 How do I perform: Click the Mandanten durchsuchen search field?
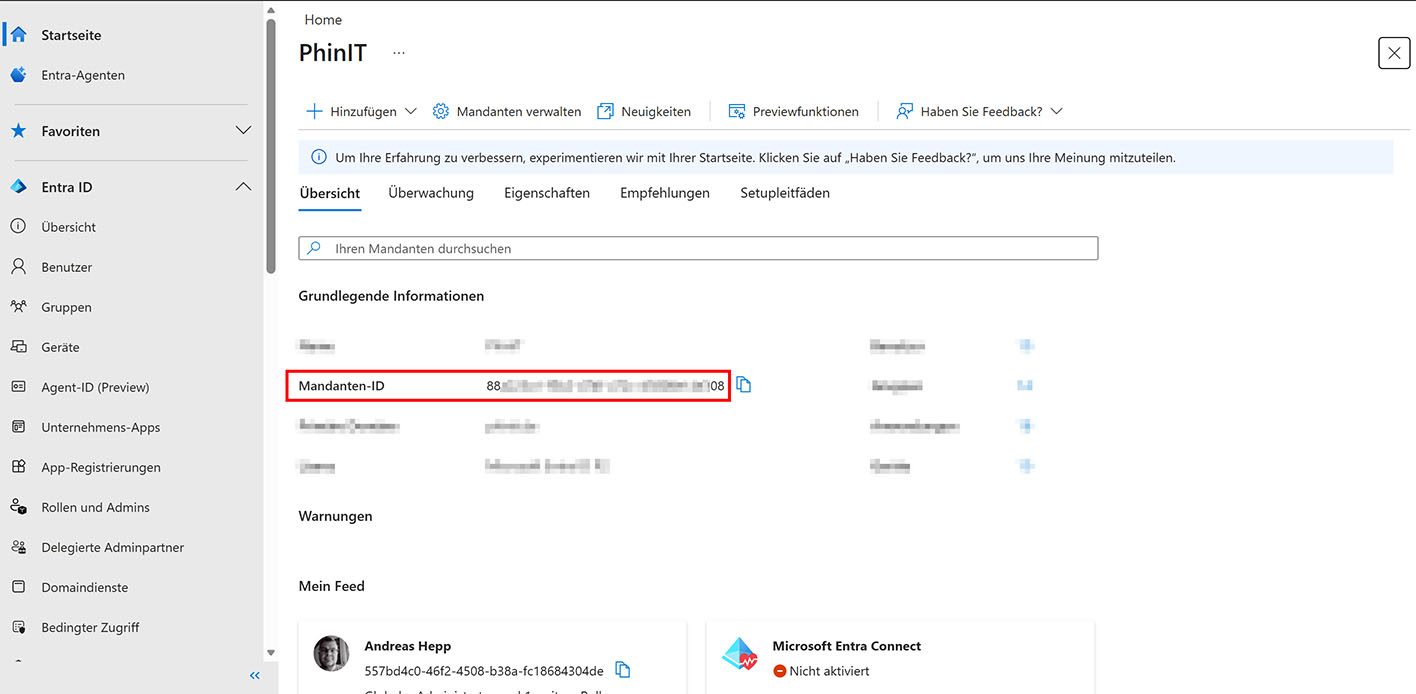698,248
